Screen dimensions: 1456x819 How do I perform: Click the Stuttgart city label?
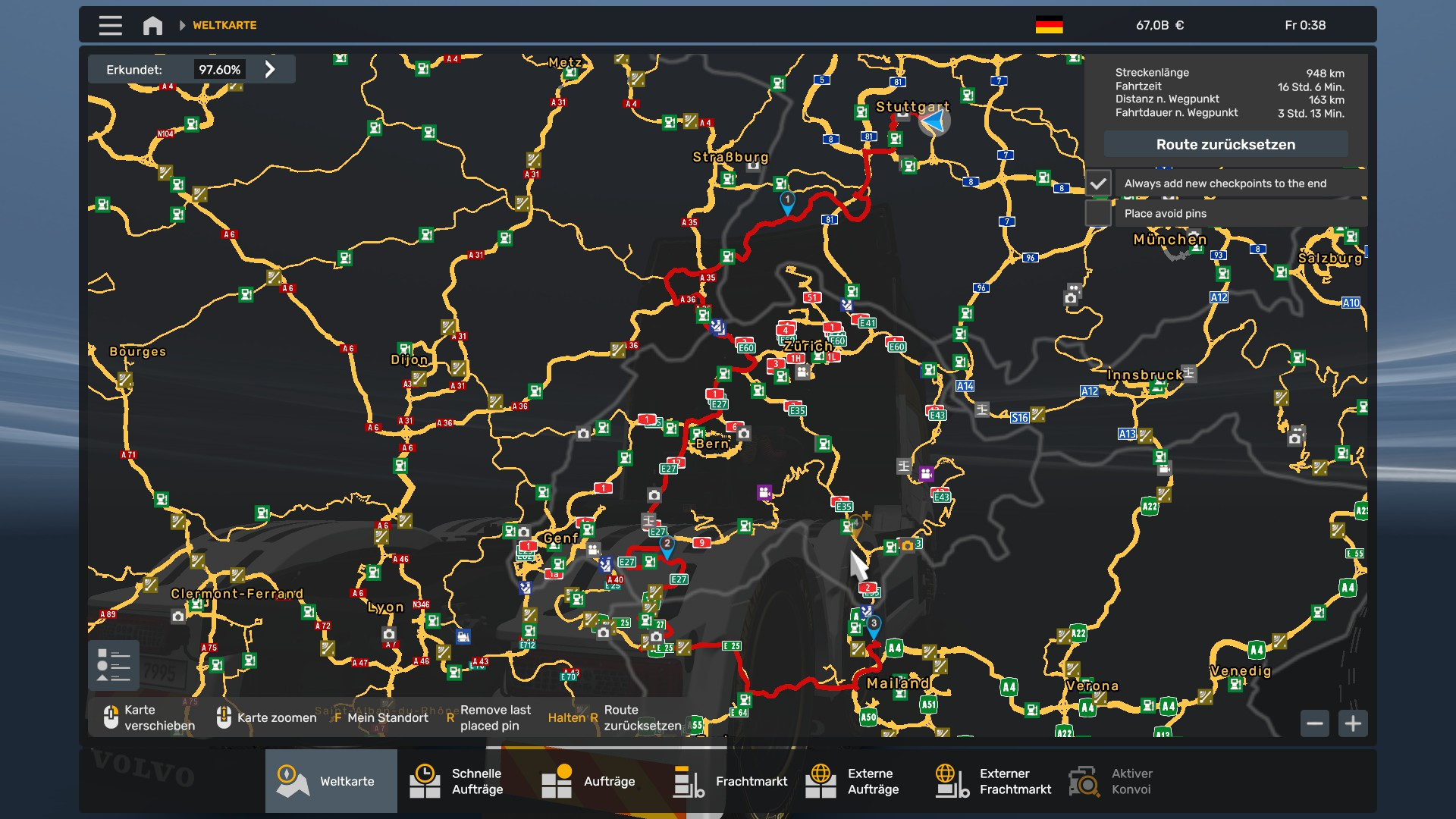tap(912, 107)
